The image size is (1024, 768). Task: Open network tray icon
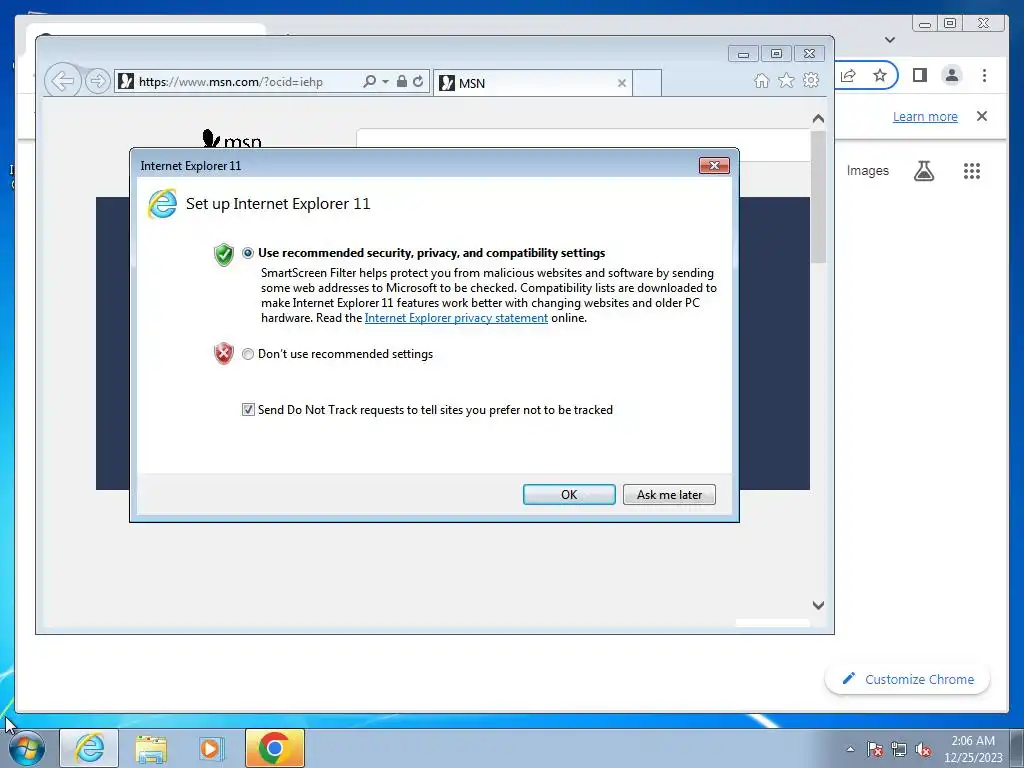[x=899, y=750]
